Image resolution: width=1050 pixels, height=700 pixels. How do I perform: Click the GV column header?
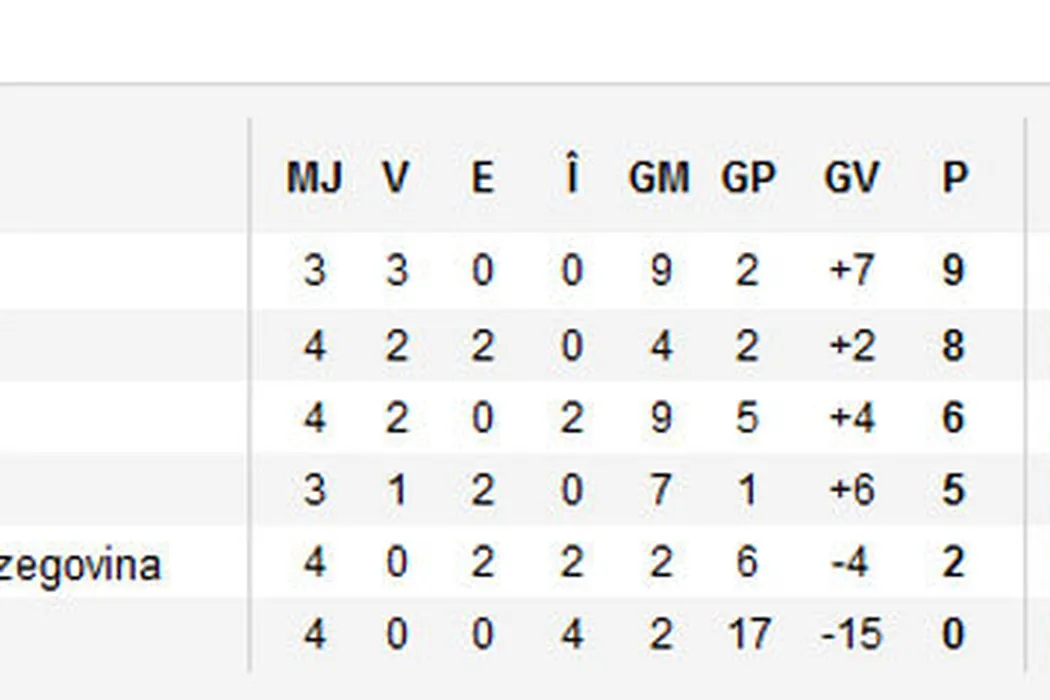(851, 178)
